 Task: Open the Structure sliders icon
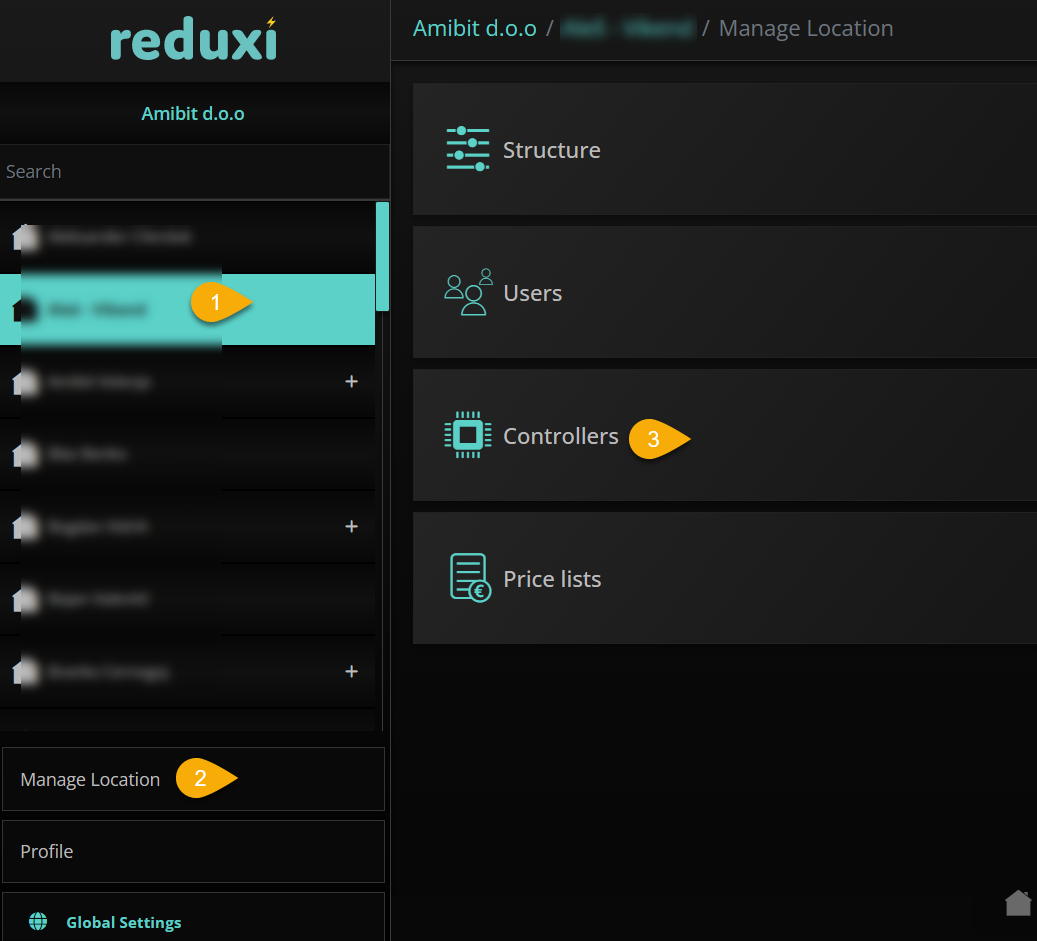[468, 149]
